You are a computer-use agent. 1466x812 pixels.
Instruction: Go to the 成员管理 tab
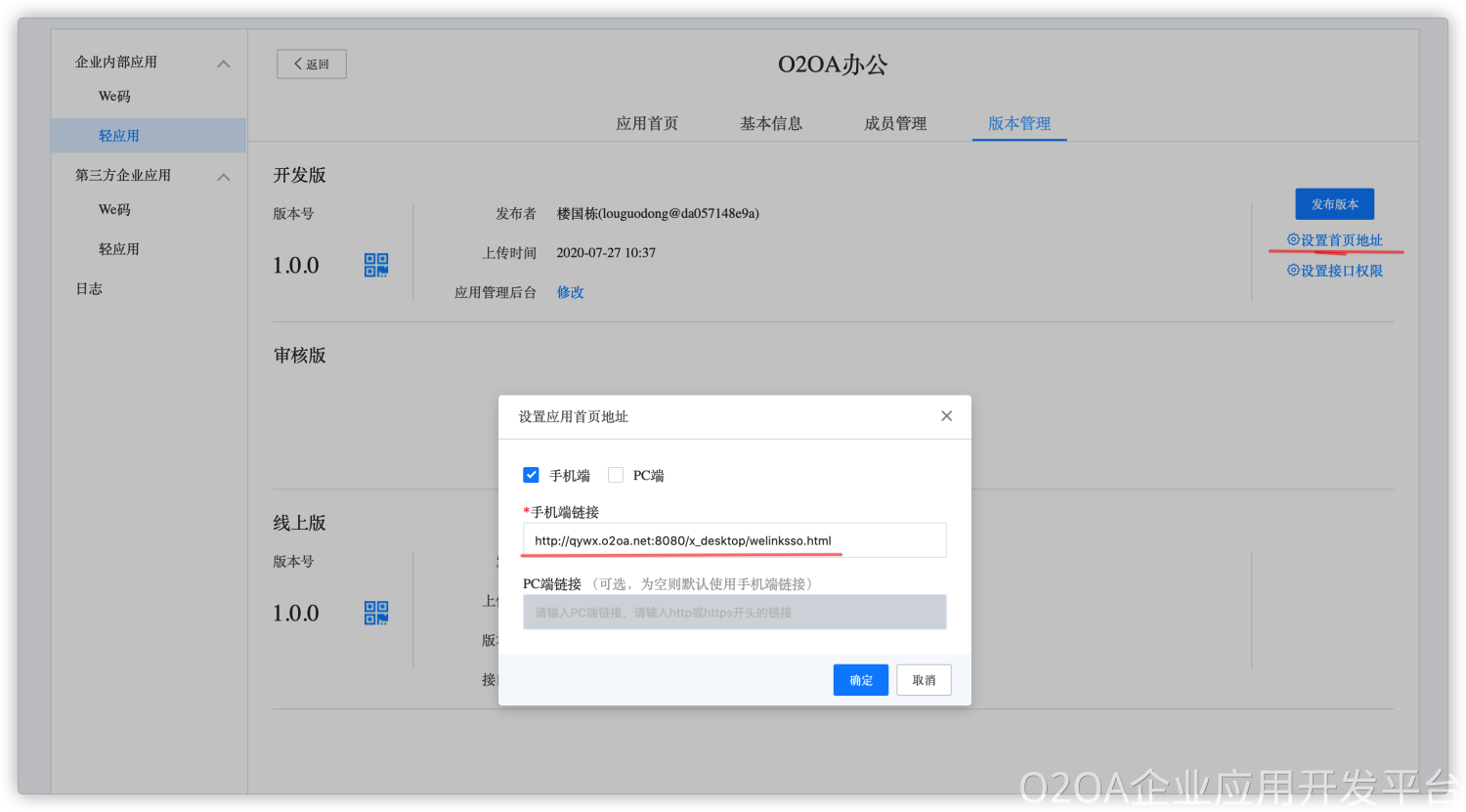click(x=895, y=123)
